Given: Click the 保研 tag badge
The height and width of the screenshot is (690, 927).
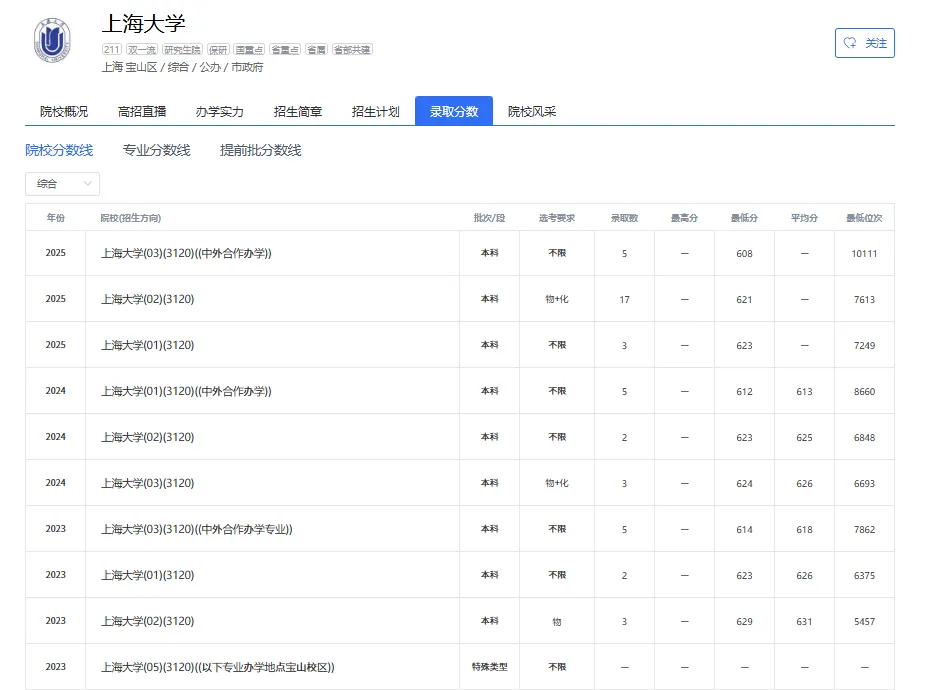Looking at the screenshot, I should tap(218, 50).
